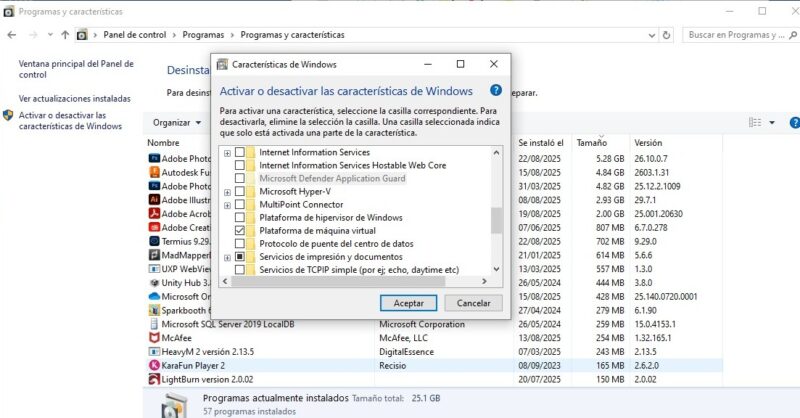Select the LightBurn version 2.0.02 row
Viewport: 800px width, 418px height.
435,379
